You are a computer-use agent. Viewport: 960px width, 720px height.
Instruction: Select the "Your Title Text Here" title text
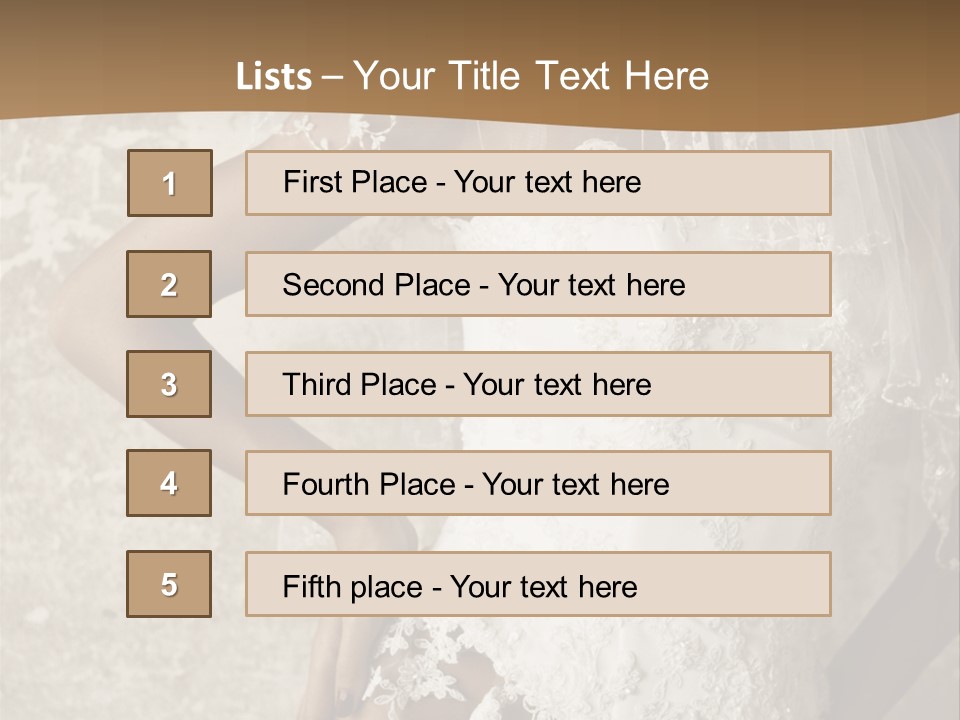click(531, 76)
